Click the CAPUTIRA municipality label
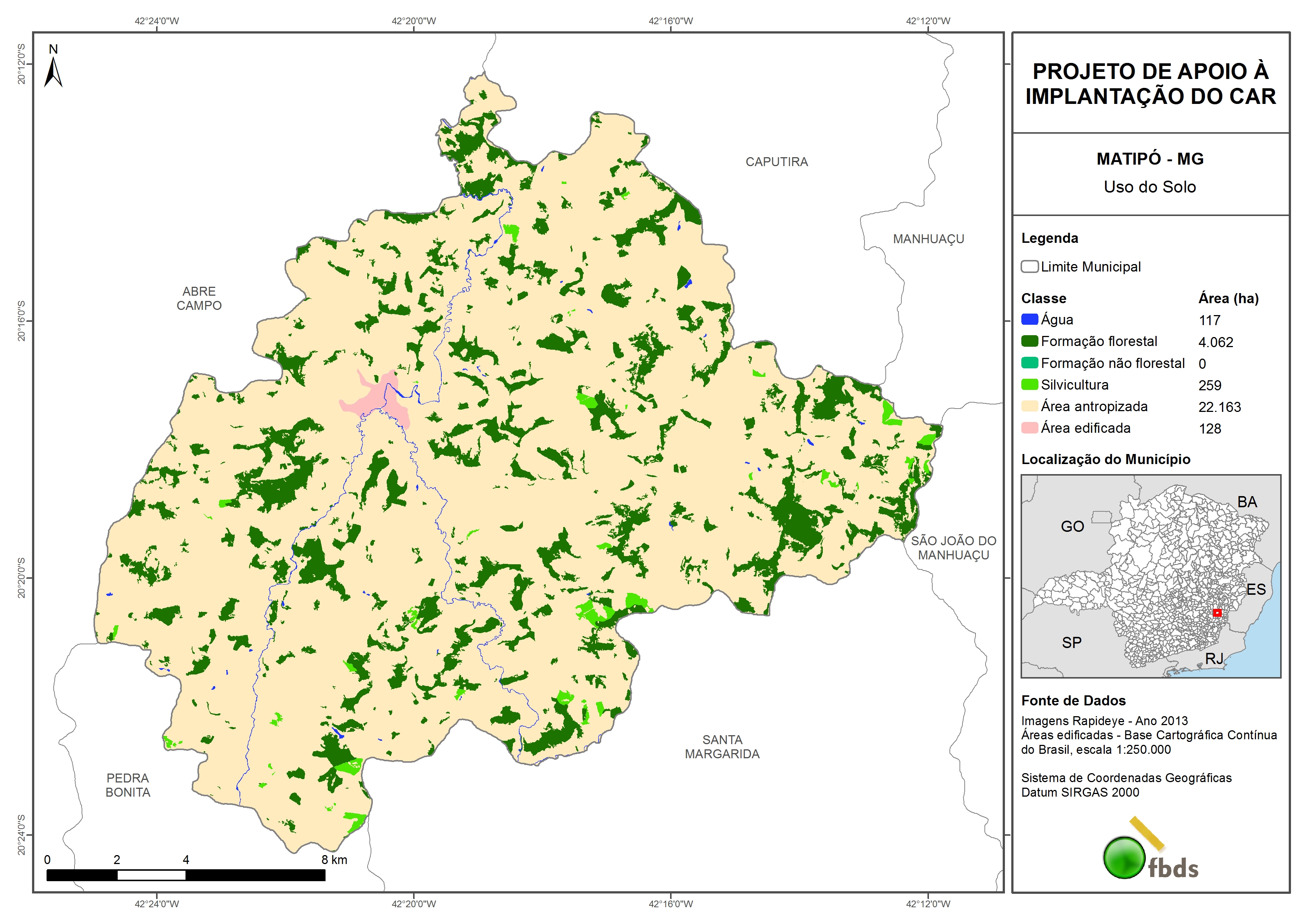 click(777, 162)
